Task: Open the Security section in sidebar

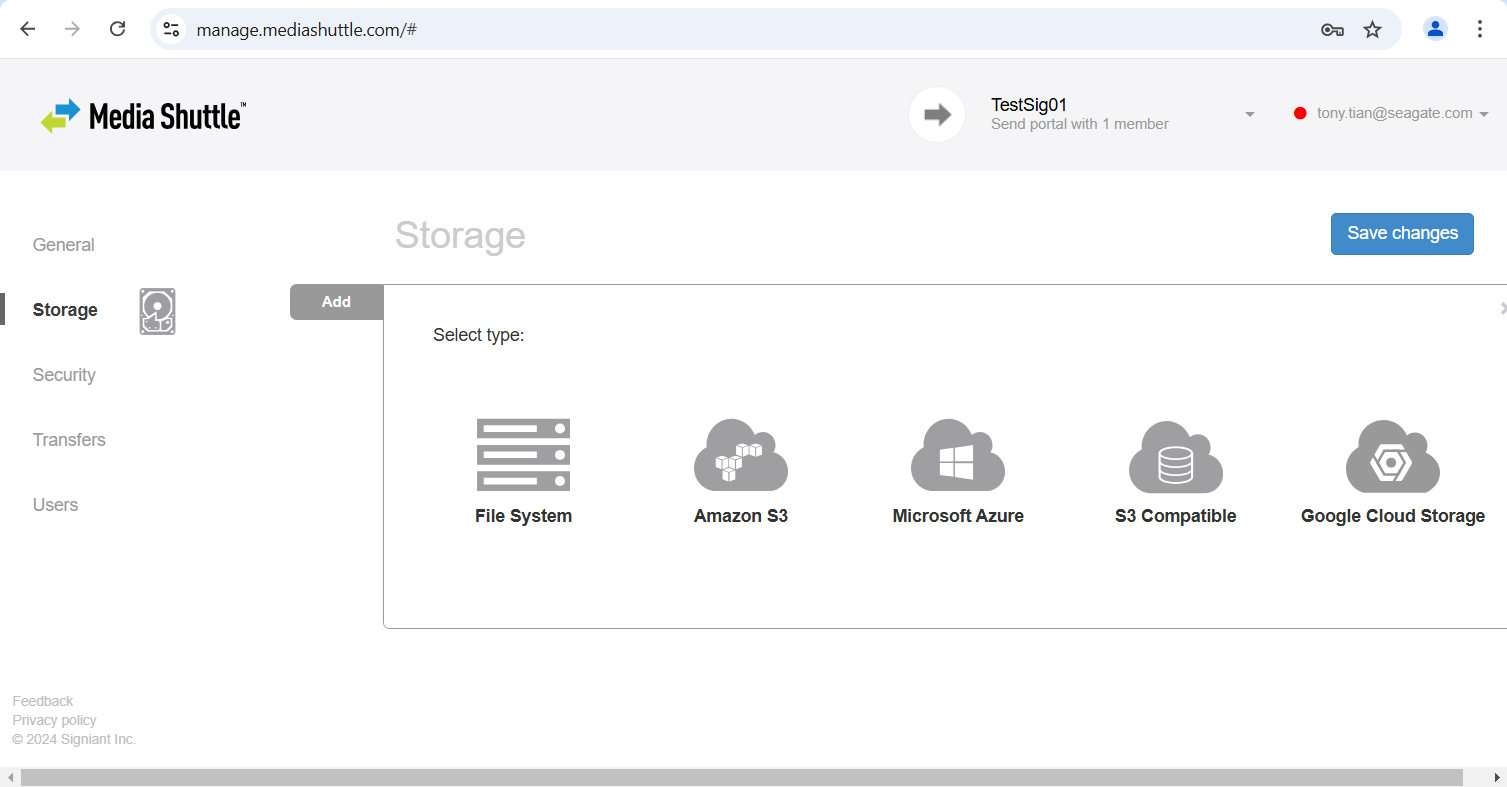Action: [x=64, y=375]
